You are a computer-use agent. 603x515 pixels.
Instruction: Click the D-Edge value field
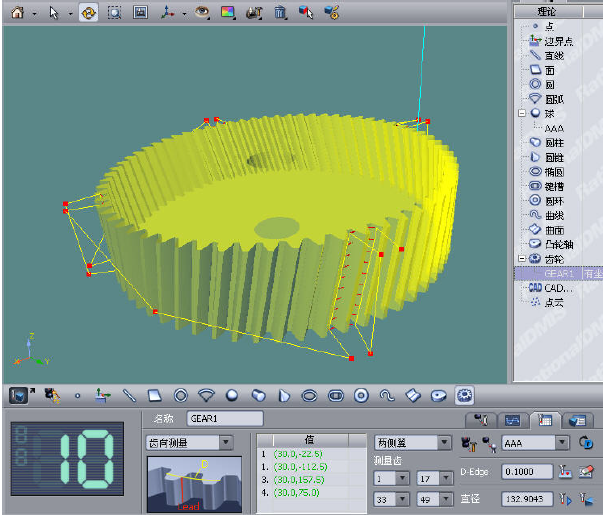tap(528, 471)
